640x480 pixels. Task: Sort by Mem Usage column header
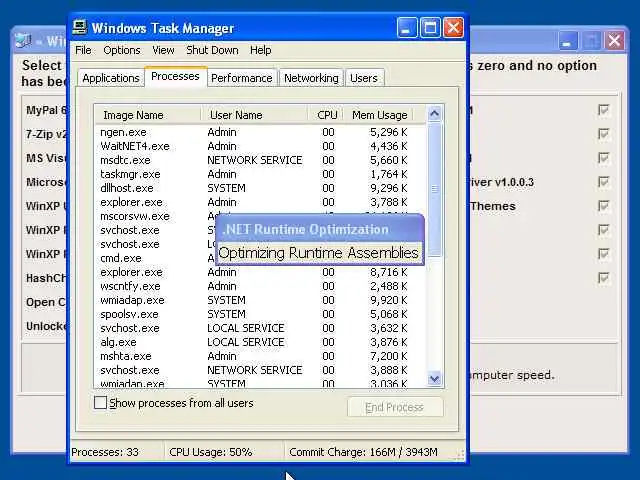click(x=379, y=115)
